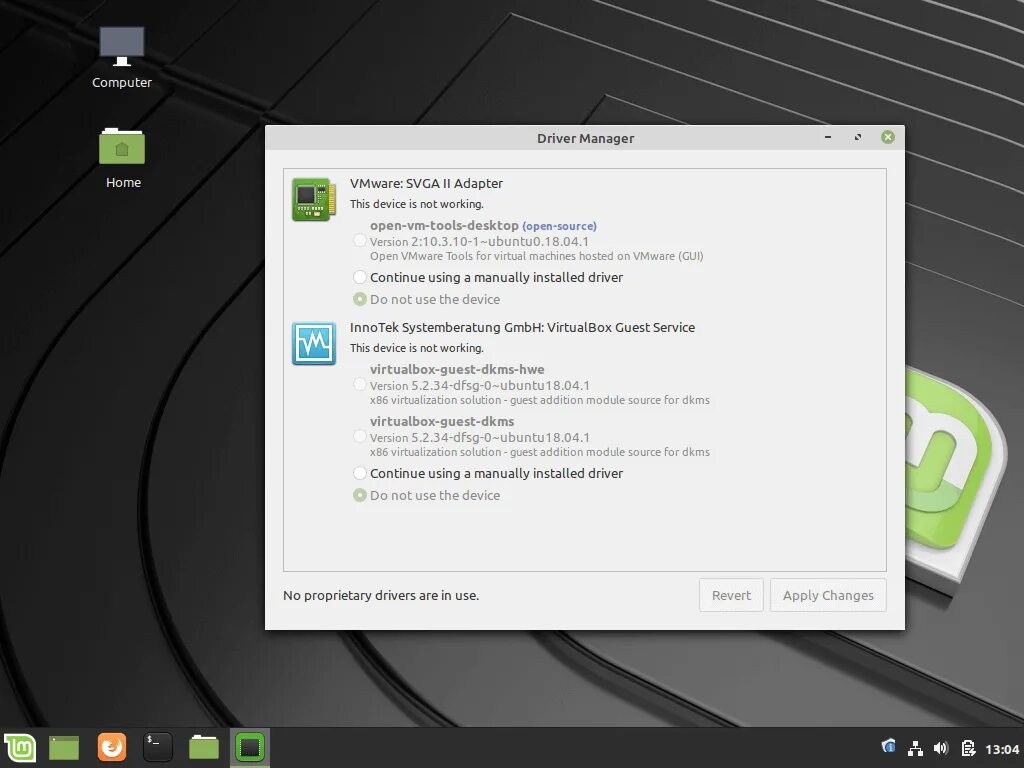The image size is (1024, 768).
Task: Open the clipboard tray icon
Action: pyautogui.click(x=968, y=748)
